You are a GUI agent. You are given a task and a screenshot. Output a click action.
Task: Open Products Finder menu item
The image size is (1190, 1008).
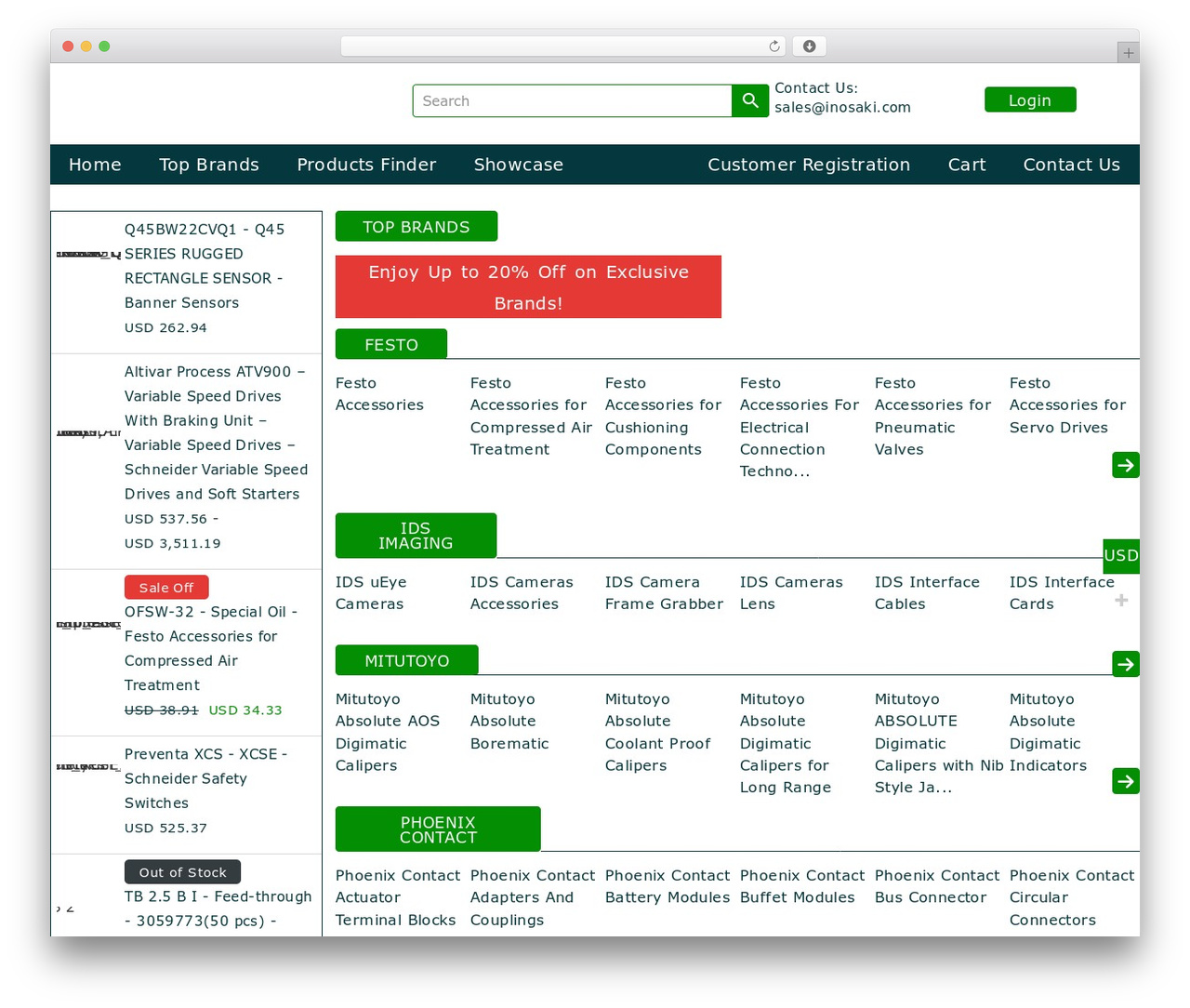coord(366,165)
